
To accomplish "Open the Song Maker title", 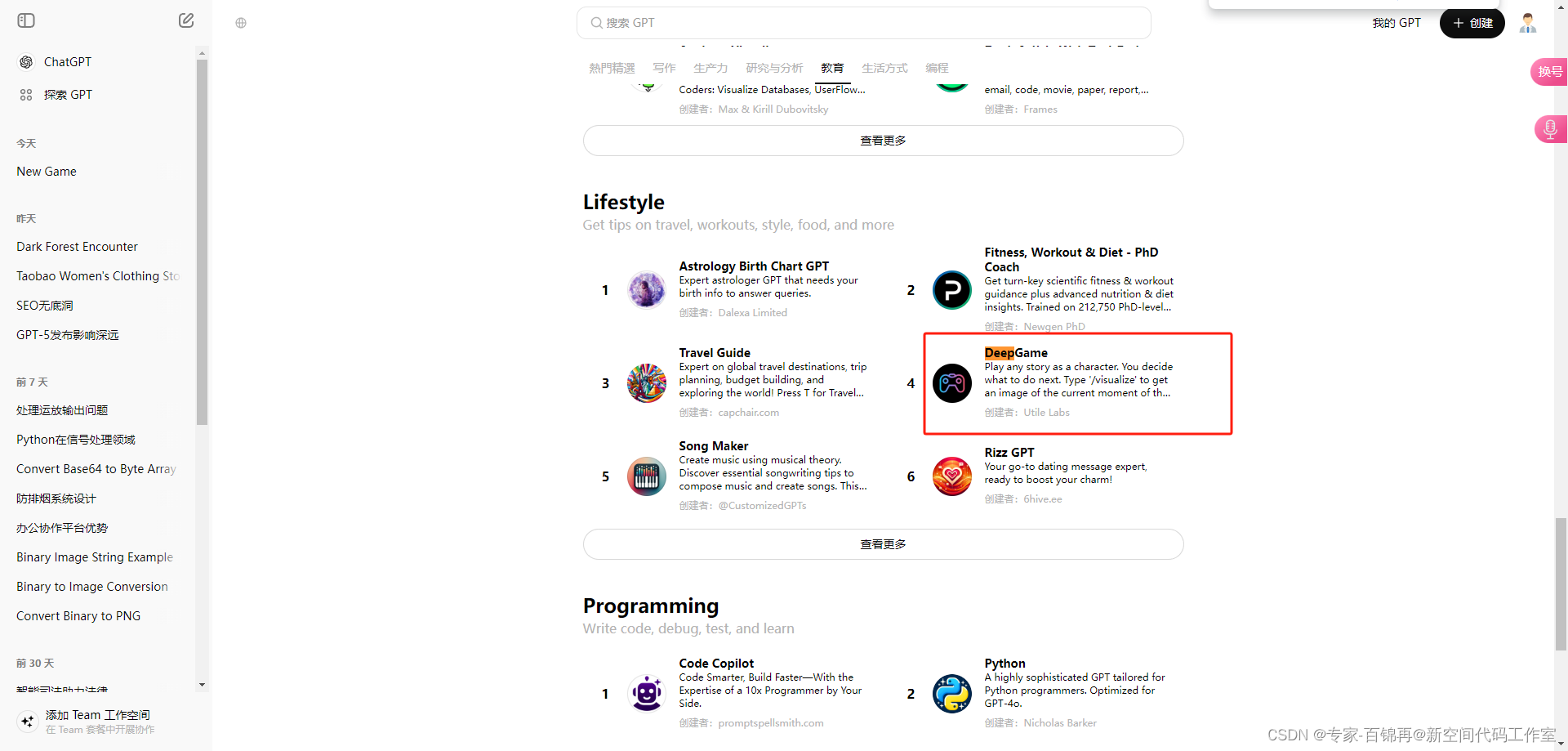I will pyautogui.click(x=713, y=446).
